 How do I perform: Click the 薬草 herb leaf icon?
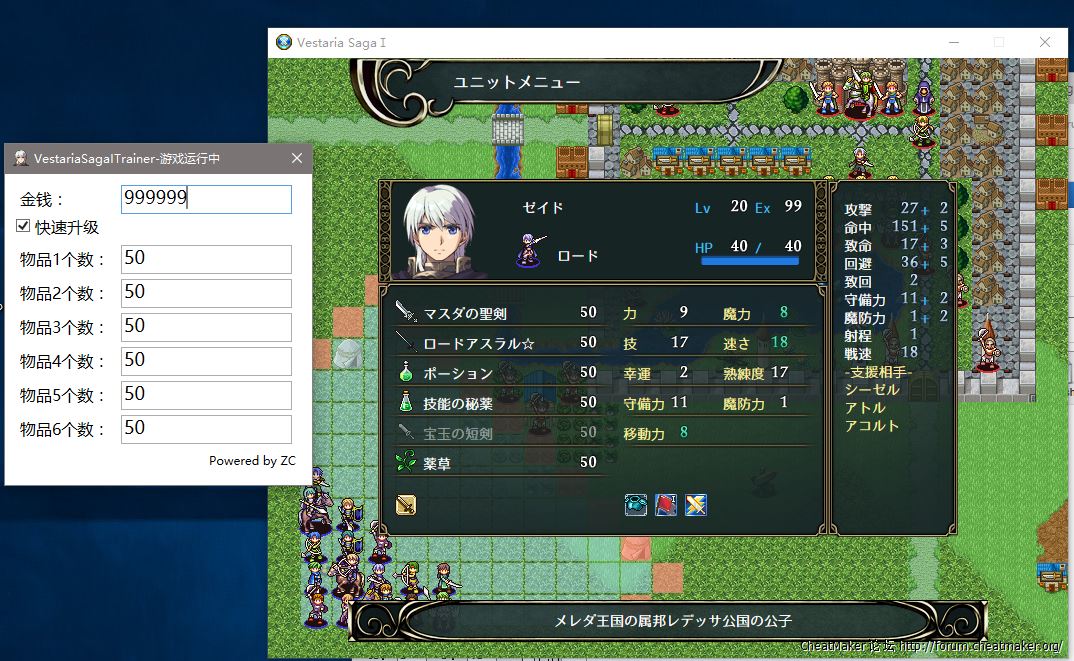405,462
